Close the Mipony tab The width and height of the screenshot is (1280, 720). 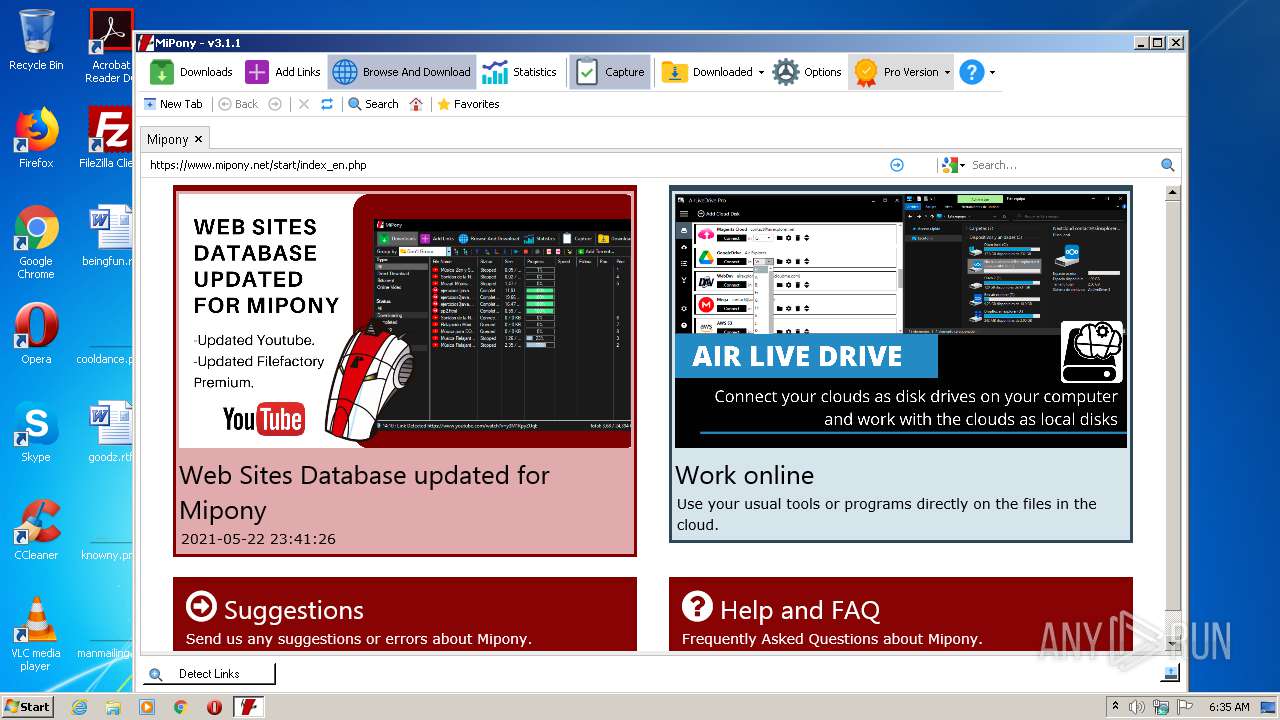click(198, 139)
